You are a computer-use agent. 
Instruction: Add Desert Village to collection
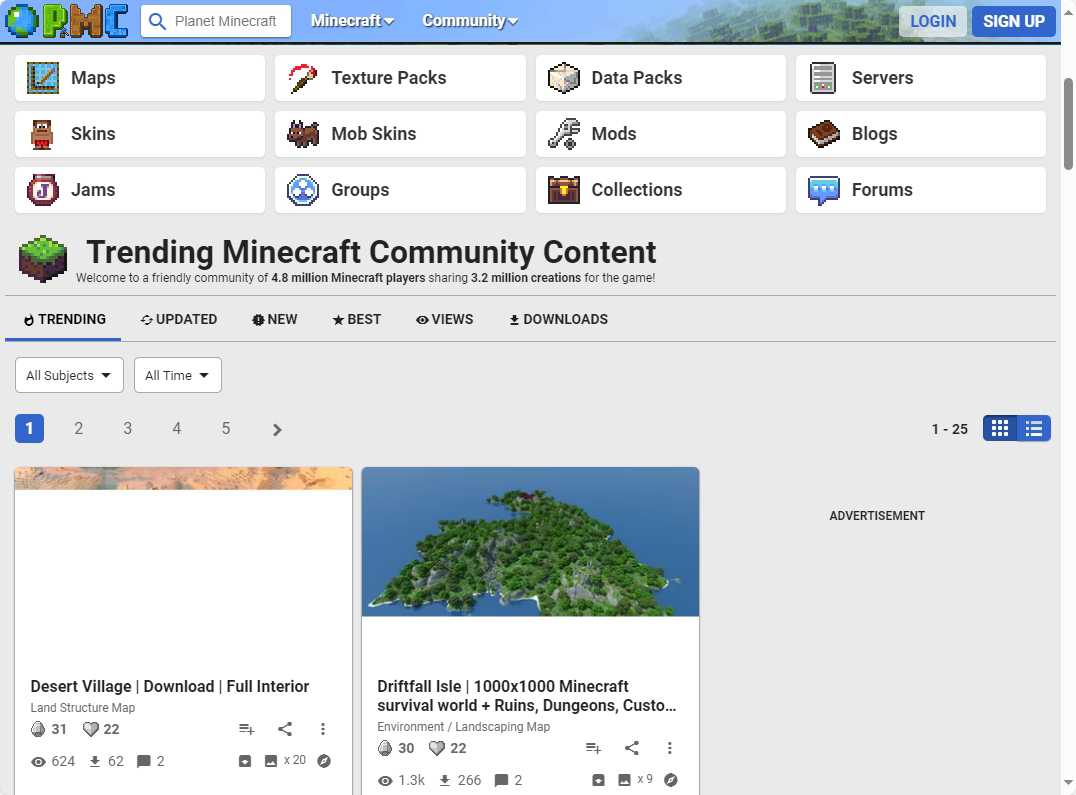[246, 728]
